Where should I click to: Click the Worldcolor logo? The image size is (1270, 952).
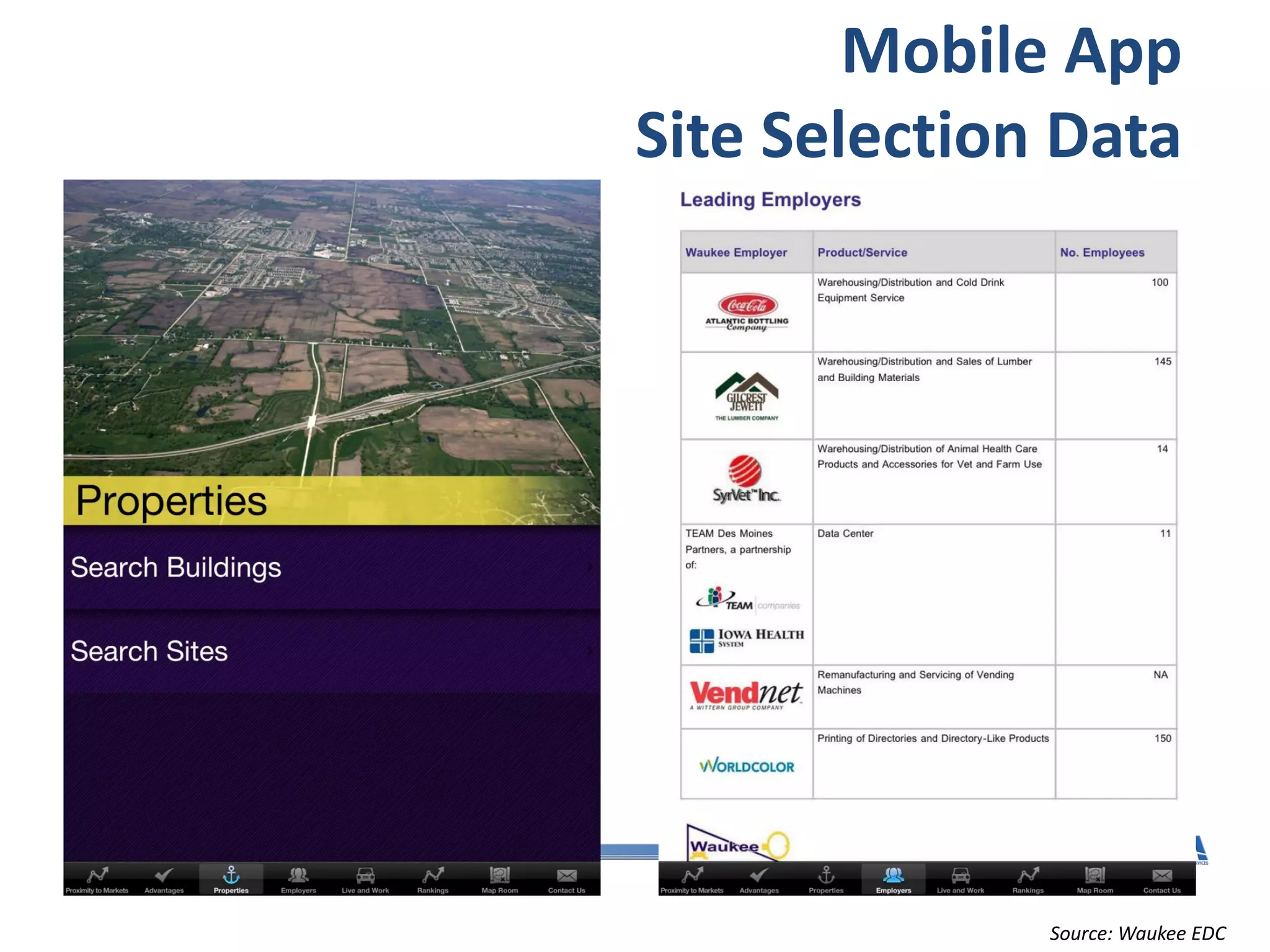click(x=747, y=765)
